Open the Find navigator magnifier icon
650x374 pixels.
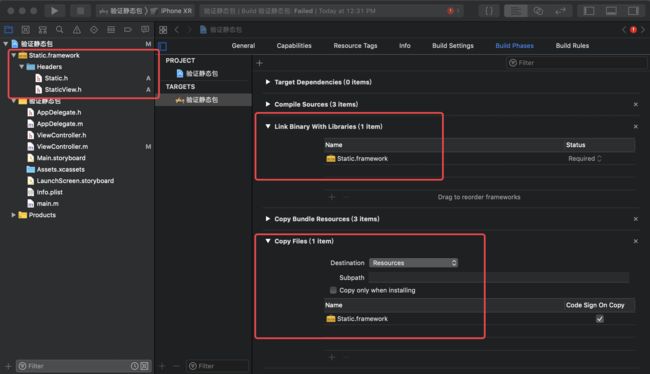coord(60,29)
